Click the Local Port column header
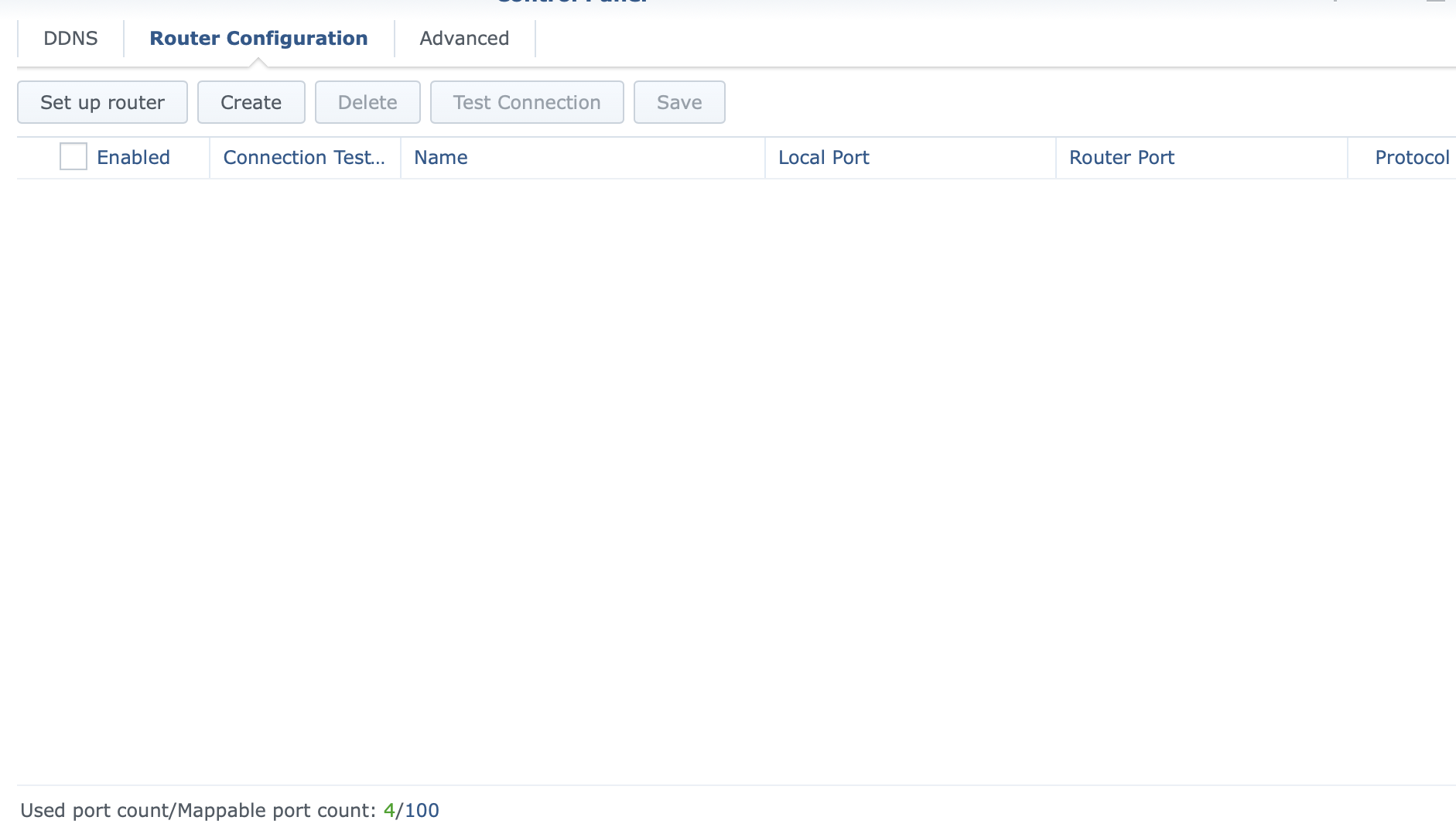Viewport: 1456px width, 834px height. [x=910, y=158]
